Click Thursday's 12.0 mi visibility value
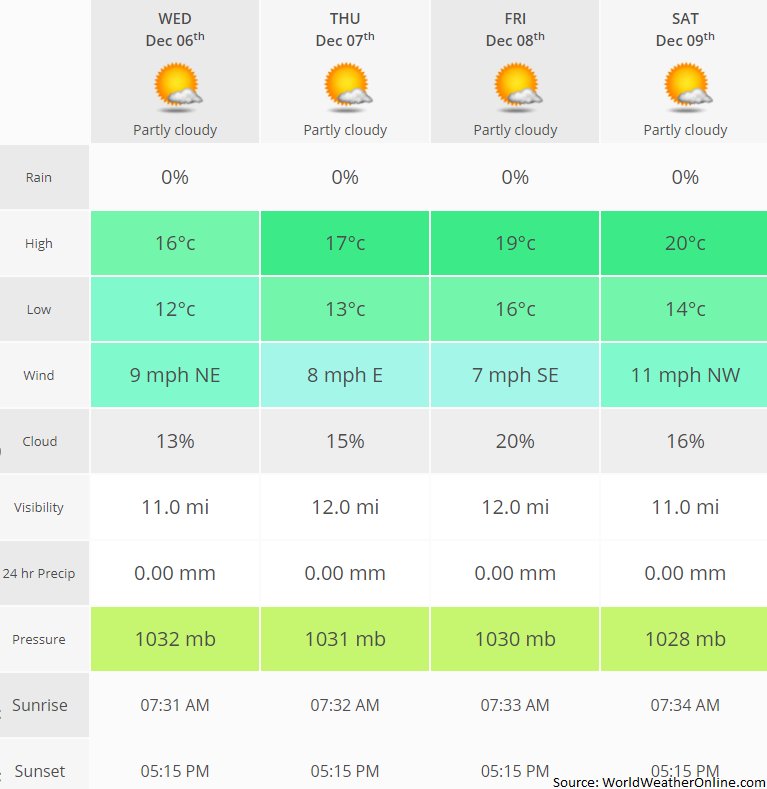The width and height of the screenshot is (767, 789). point(345,507)
